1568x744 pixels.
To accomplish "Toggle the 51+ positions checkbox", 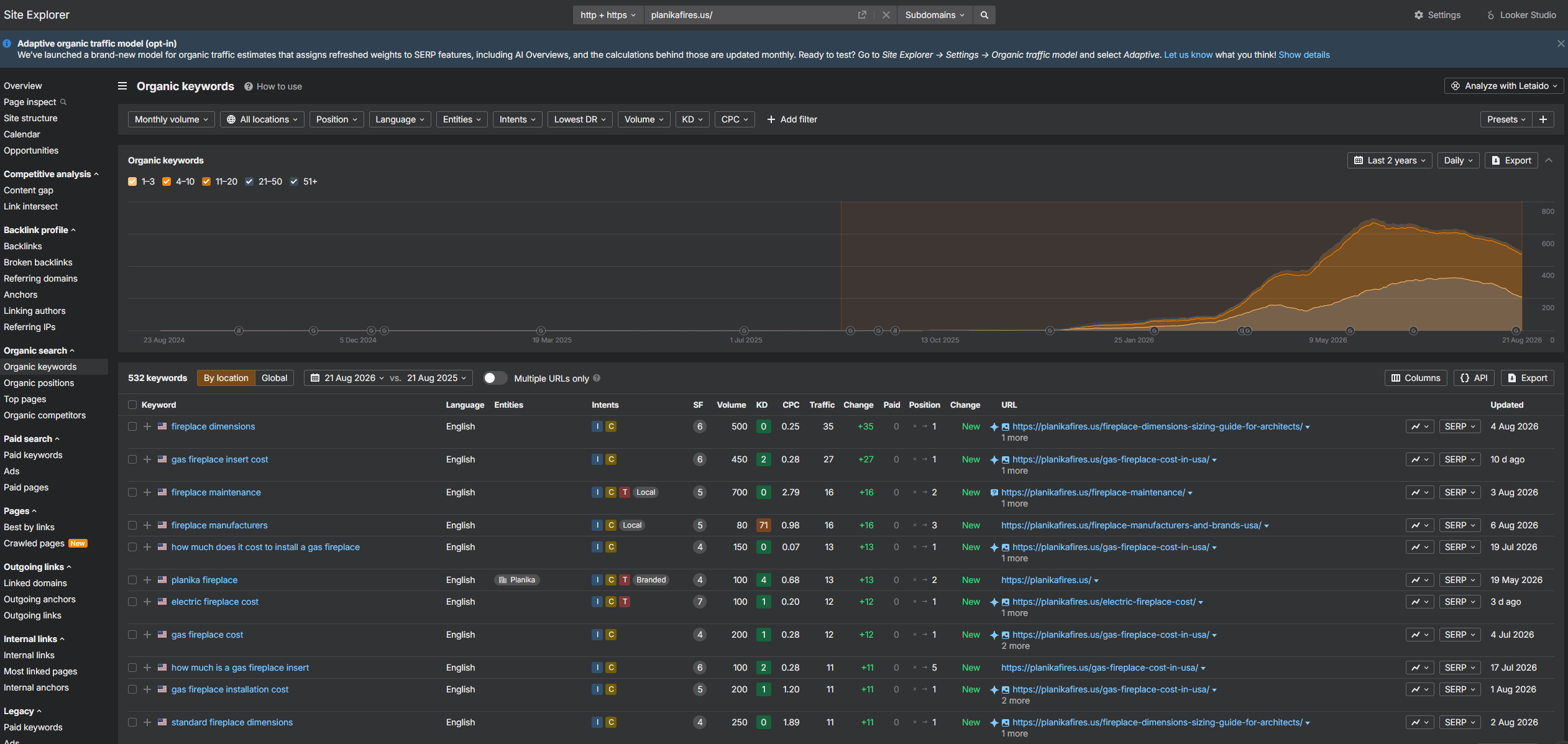I will point(294,181).
